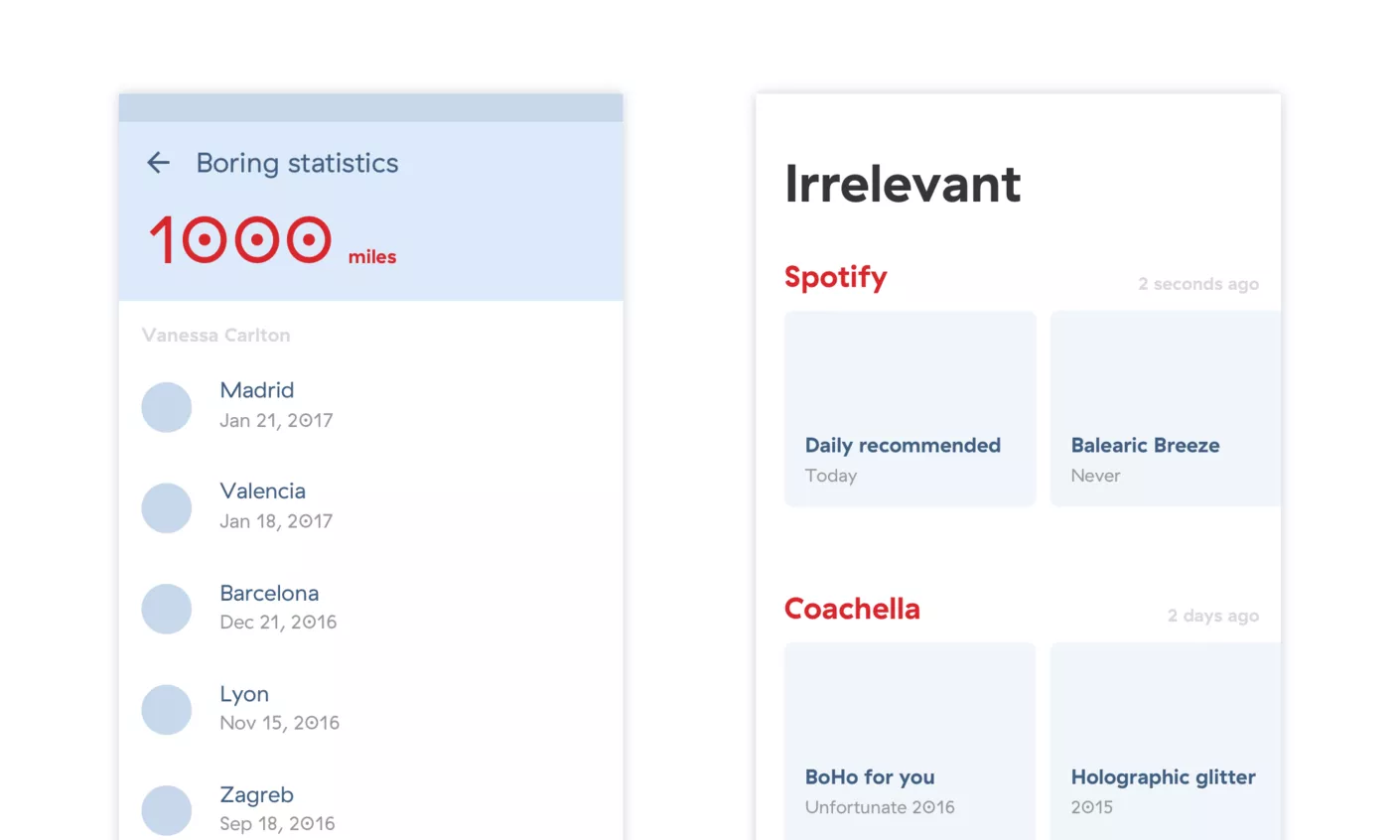Click the Boring statistics title
The height and width of the screenshot is (840, 1400).
[x=297, y=163]
